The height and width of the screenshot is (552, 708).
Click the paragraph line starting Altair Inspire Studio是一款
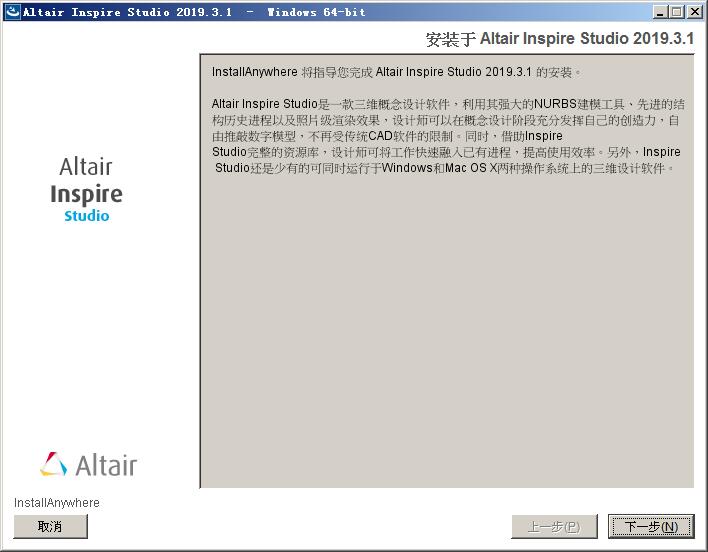coord(448,104)
